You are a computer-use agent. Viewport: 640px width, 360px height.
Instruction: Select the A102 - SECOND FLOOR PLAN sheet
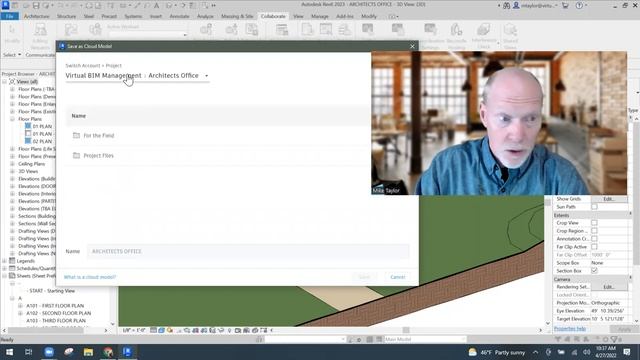(58, 313)
